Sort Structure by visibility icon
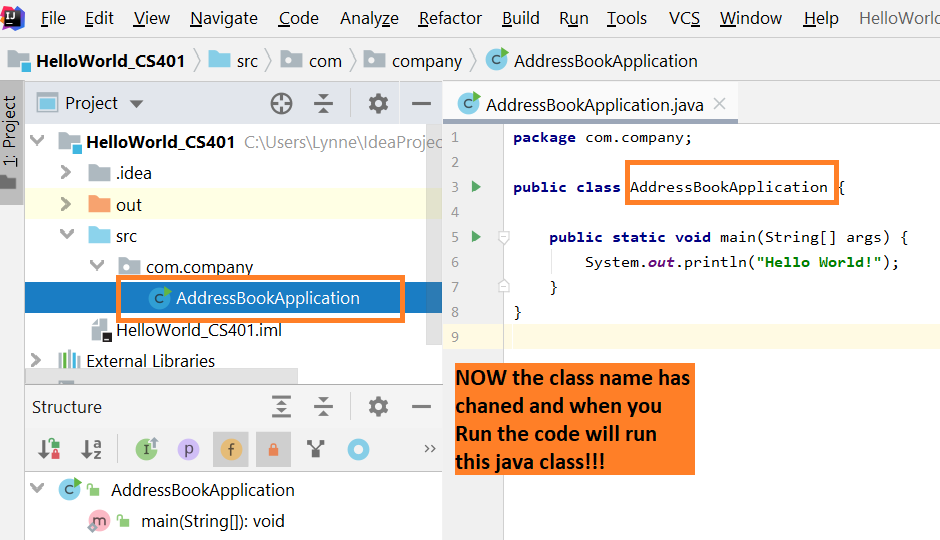This screenshot has height=540, width=940. pos(49,450)
